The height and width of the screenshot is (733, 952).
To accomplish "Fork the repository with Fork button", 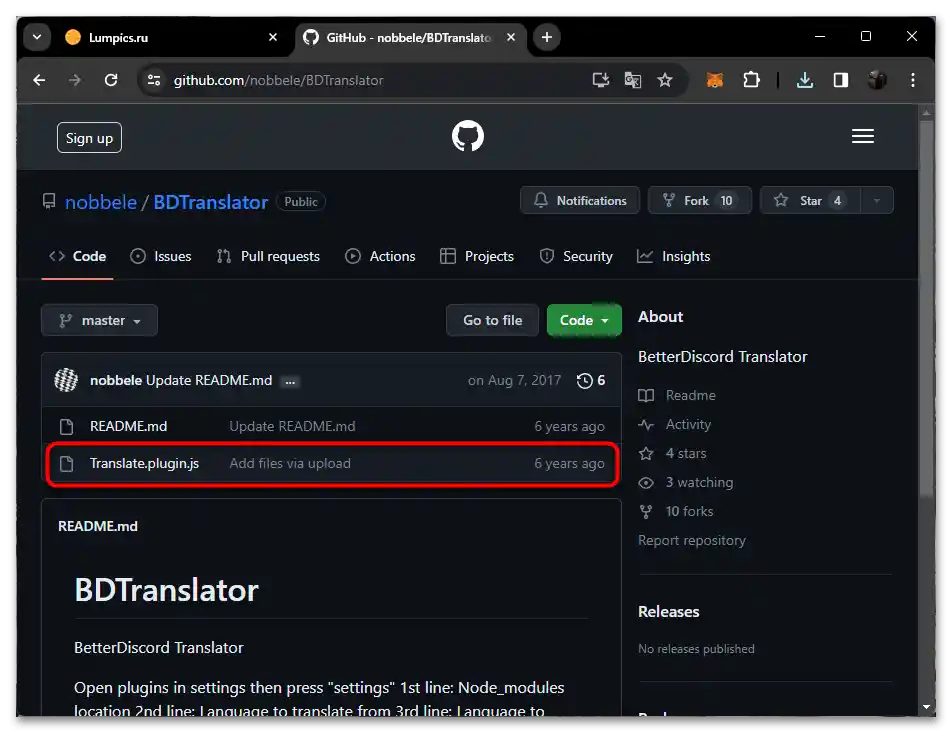I will 699,200.
